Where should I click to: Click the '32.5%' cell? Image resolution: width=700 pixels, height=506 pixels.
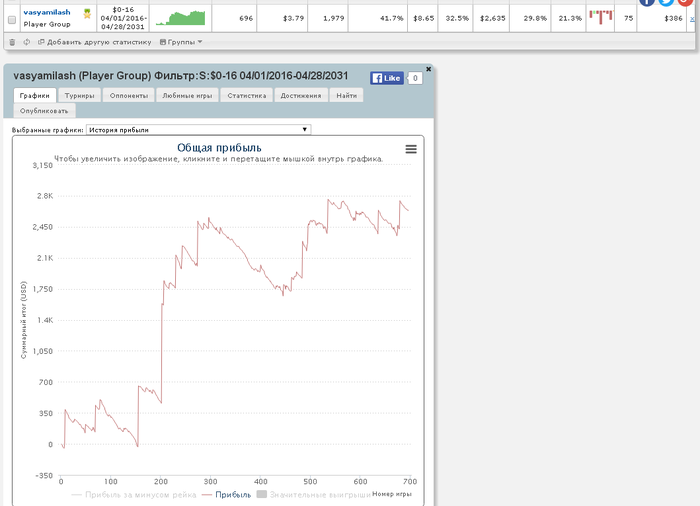coord(457,18)
